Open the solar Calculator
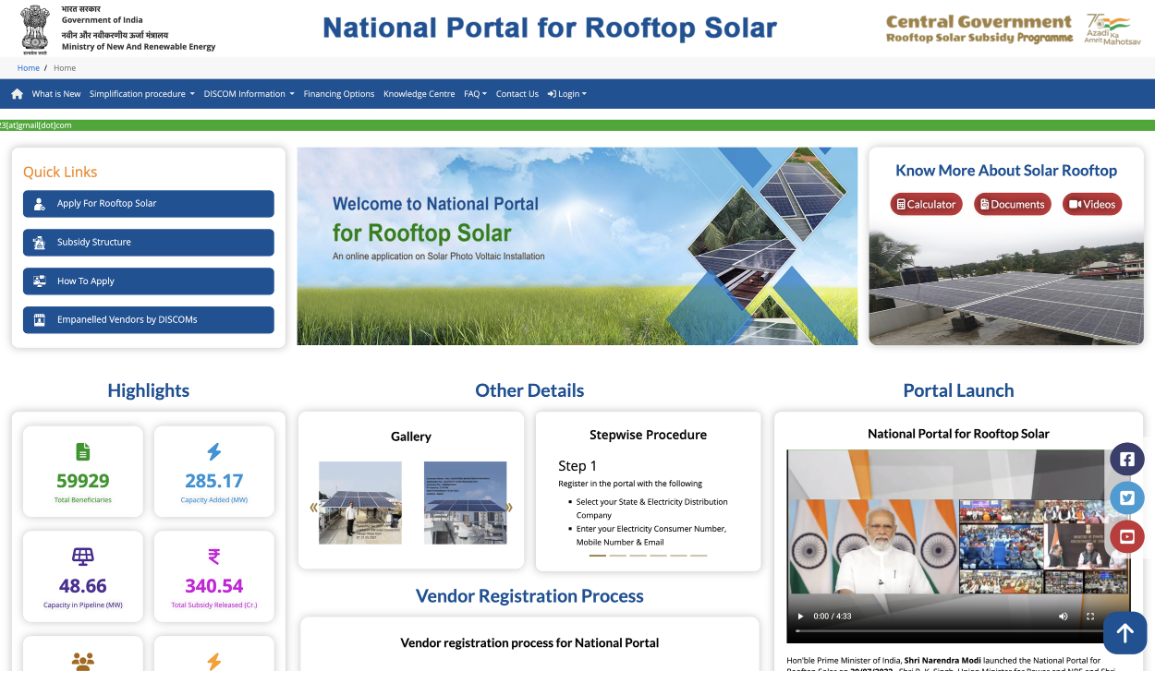The height and width of the screenshot is (682, 1156). pos(926,204)
